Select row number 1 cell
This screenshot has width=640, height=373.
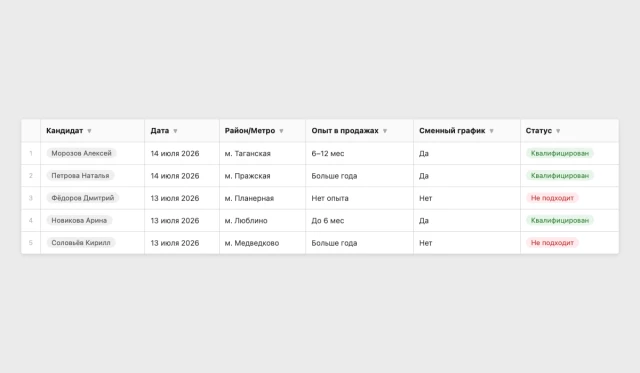[x=31, y=153]
